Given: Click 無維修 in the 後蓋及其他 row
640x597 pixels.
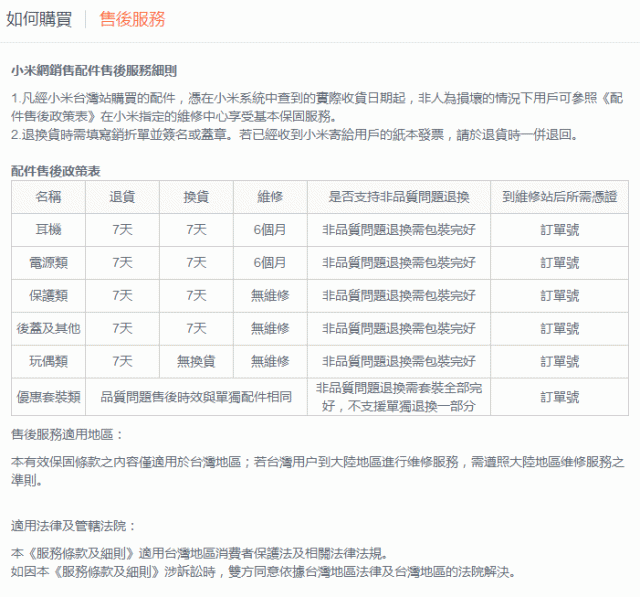Looking at the screenshot, I should point(270,328).
